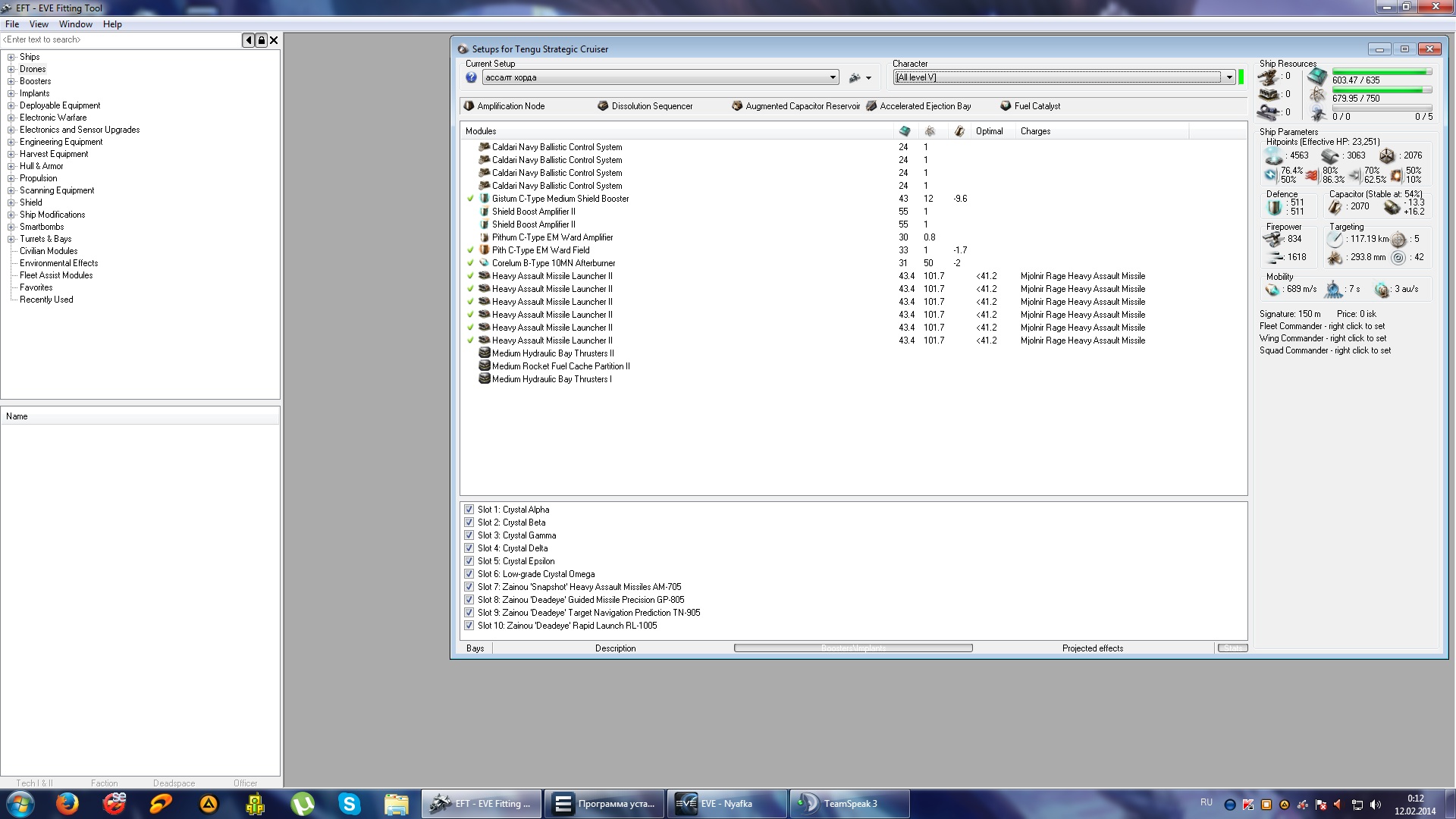This screenshot has width=1456, height=819.
Task: Toggle Slot 6: Low-grade Crystal Omega checkbox
Action: click(x=469, y=574)
